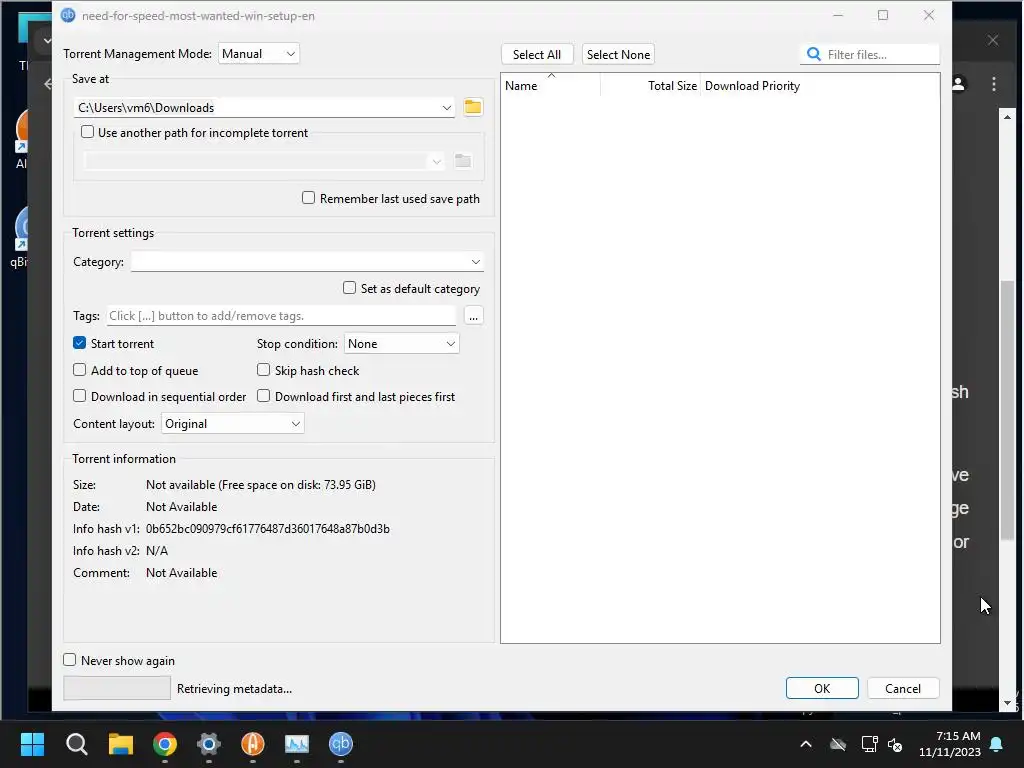Click the Tags text field
The width and height of the screenshot is (1024, 768).
click(x=281, y=316)
